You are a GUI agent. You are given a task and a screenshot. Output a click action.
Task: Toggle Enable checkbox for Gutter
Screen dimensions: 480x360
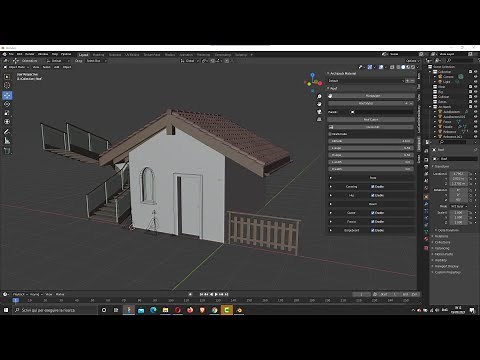coord(373,213)
